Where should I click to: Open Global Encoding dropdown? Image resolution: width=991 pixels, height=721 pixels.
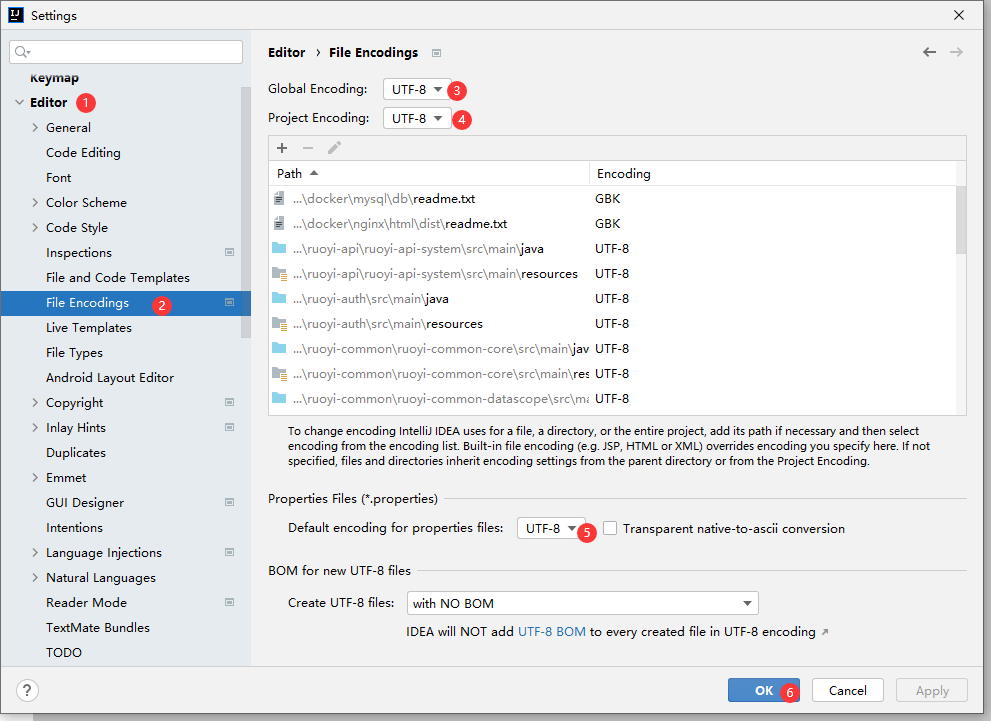click(x=416, y=89)
